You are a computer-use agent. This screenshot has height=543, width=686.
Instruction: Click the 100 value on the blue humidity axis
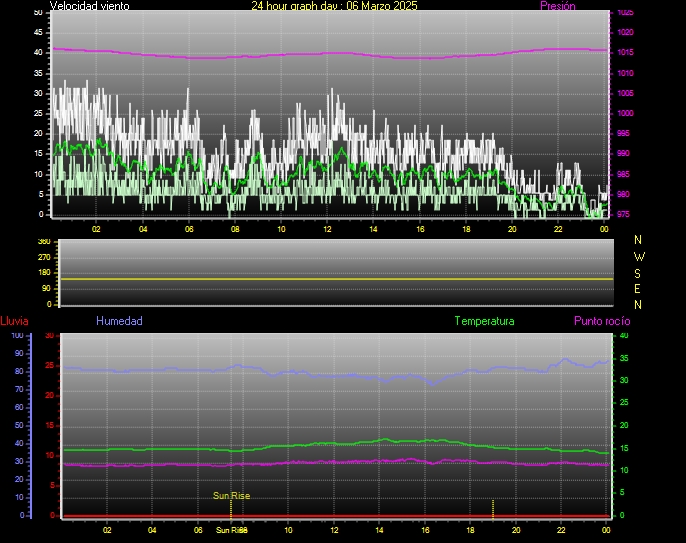(17, 336)
